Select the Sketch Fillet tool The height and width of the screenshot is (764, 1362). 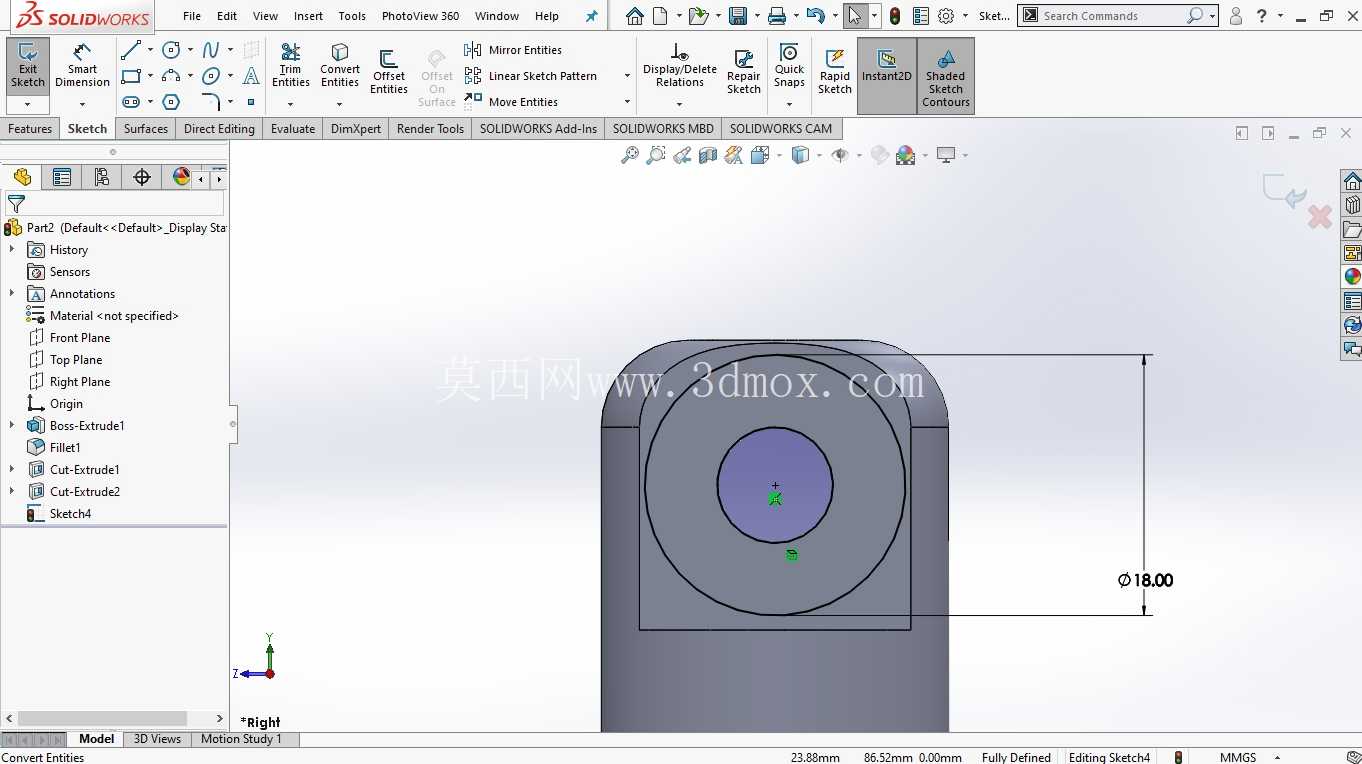tap(211, 102)
